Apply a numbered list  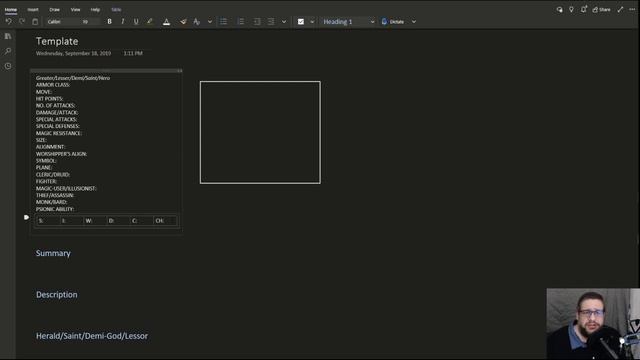[241, 22]
